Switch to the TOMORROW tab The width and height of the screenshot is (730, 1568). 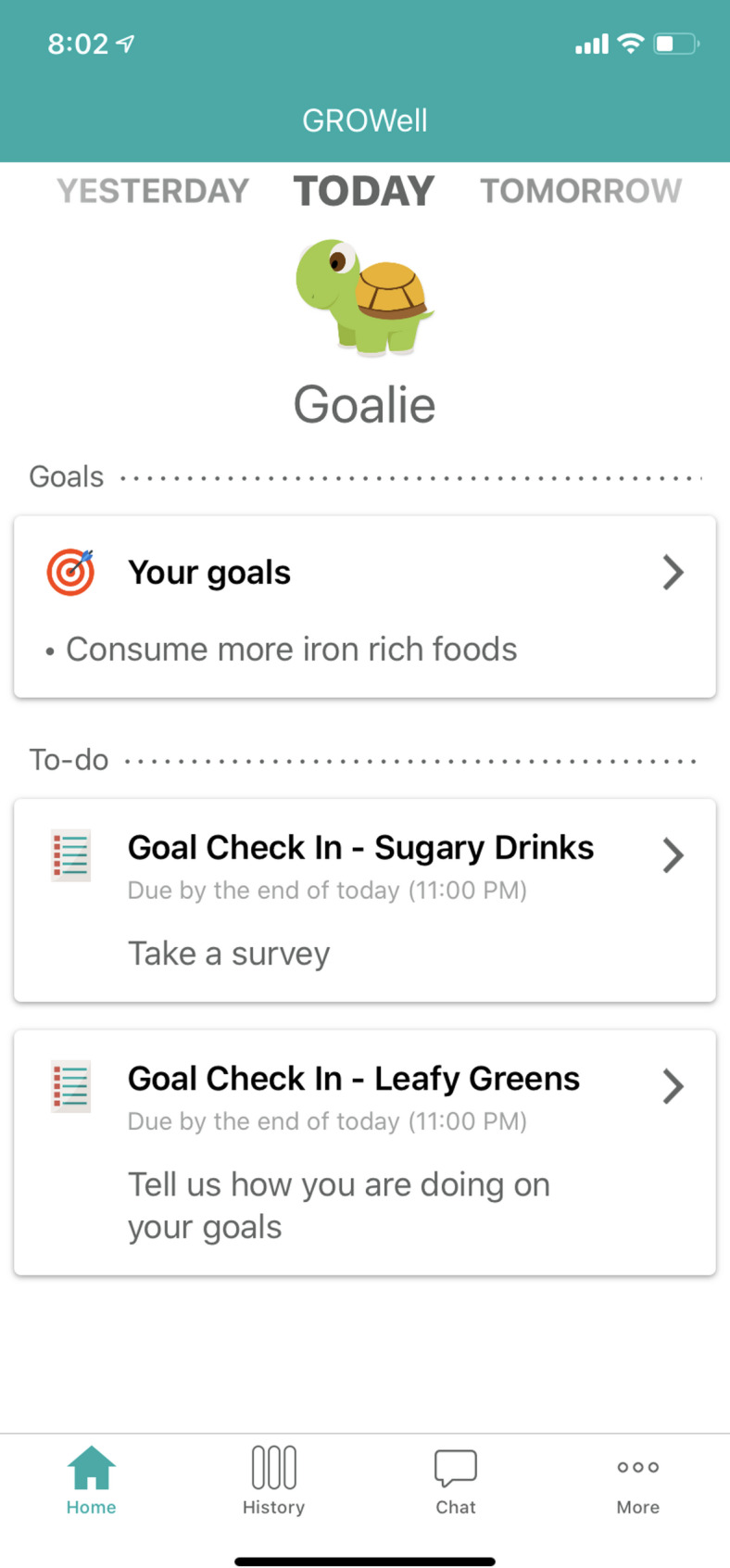(x=581, y=191)
